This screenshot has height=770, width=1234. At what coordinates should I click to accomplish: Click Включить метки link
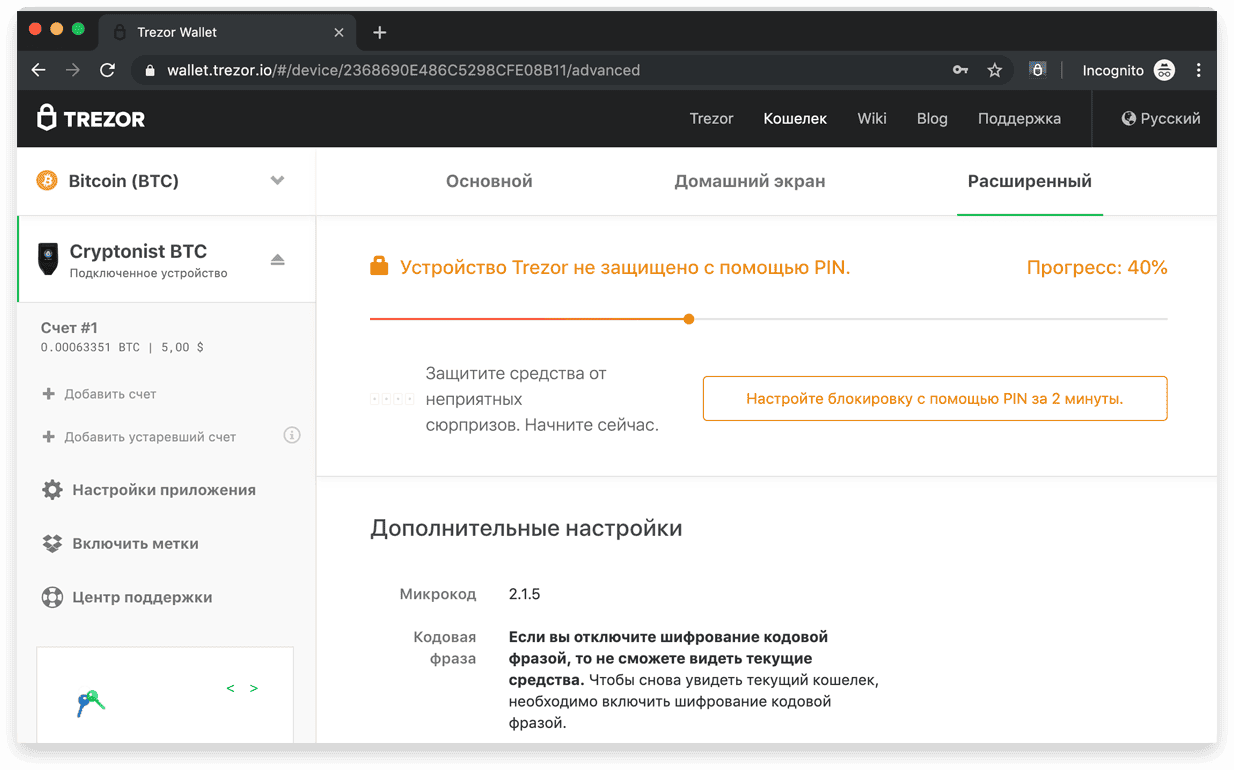[x=135, y=544]
